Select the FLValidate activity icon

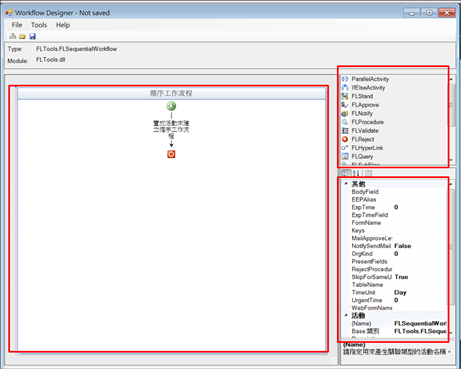[345, 131]
